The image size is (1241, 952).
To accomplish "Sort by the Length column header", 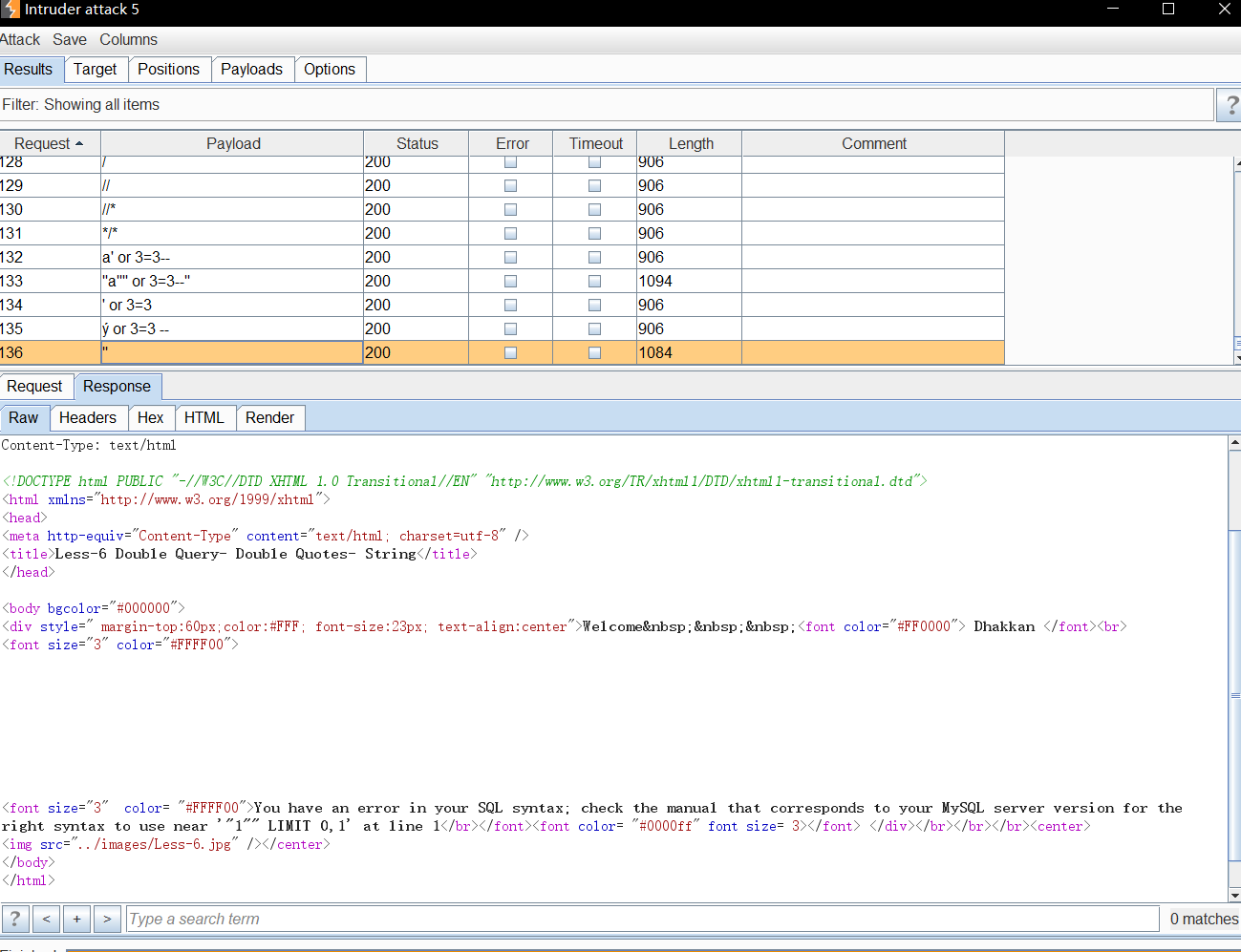I will 690,143.
